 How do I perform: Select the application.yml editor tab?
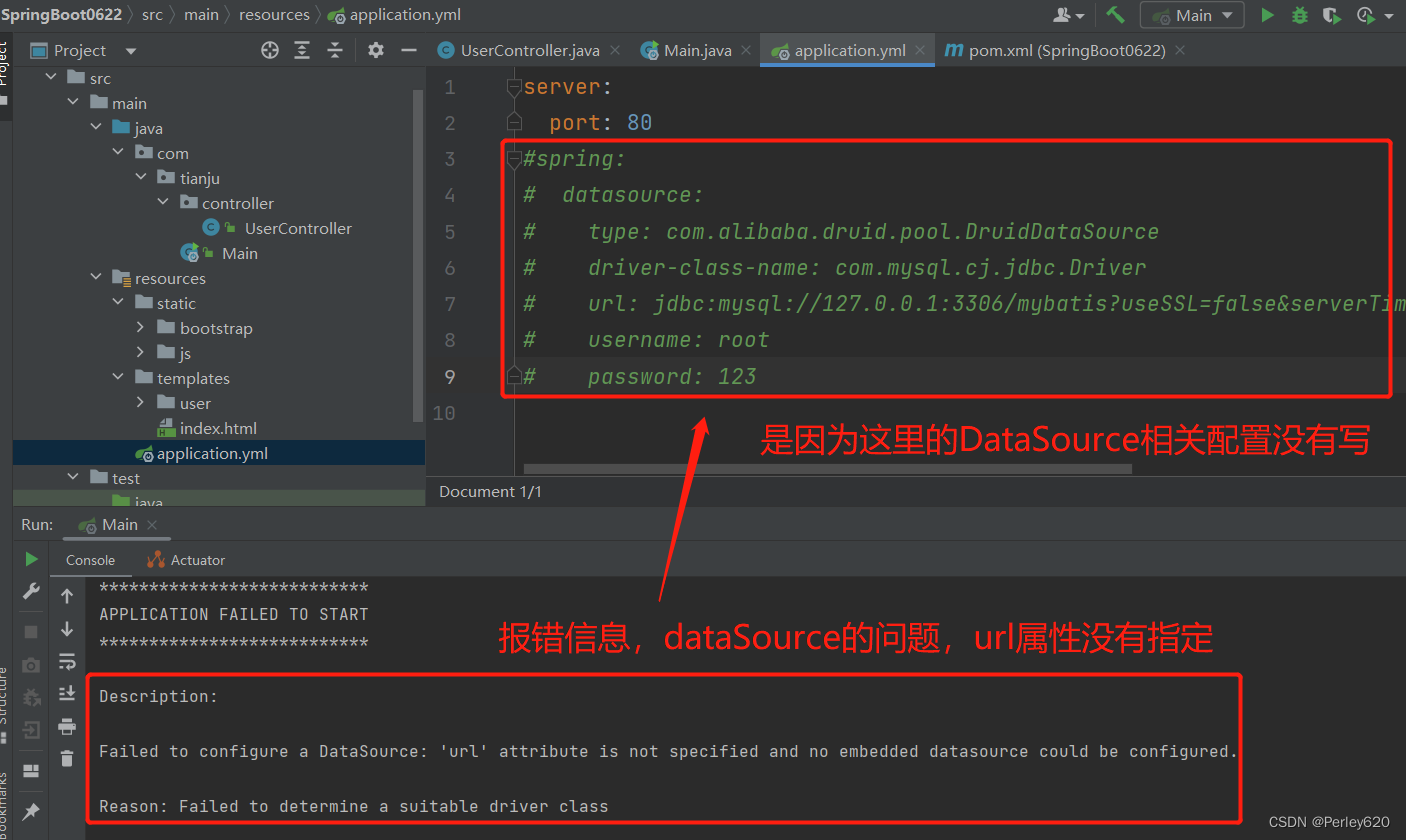pos(850,50)
